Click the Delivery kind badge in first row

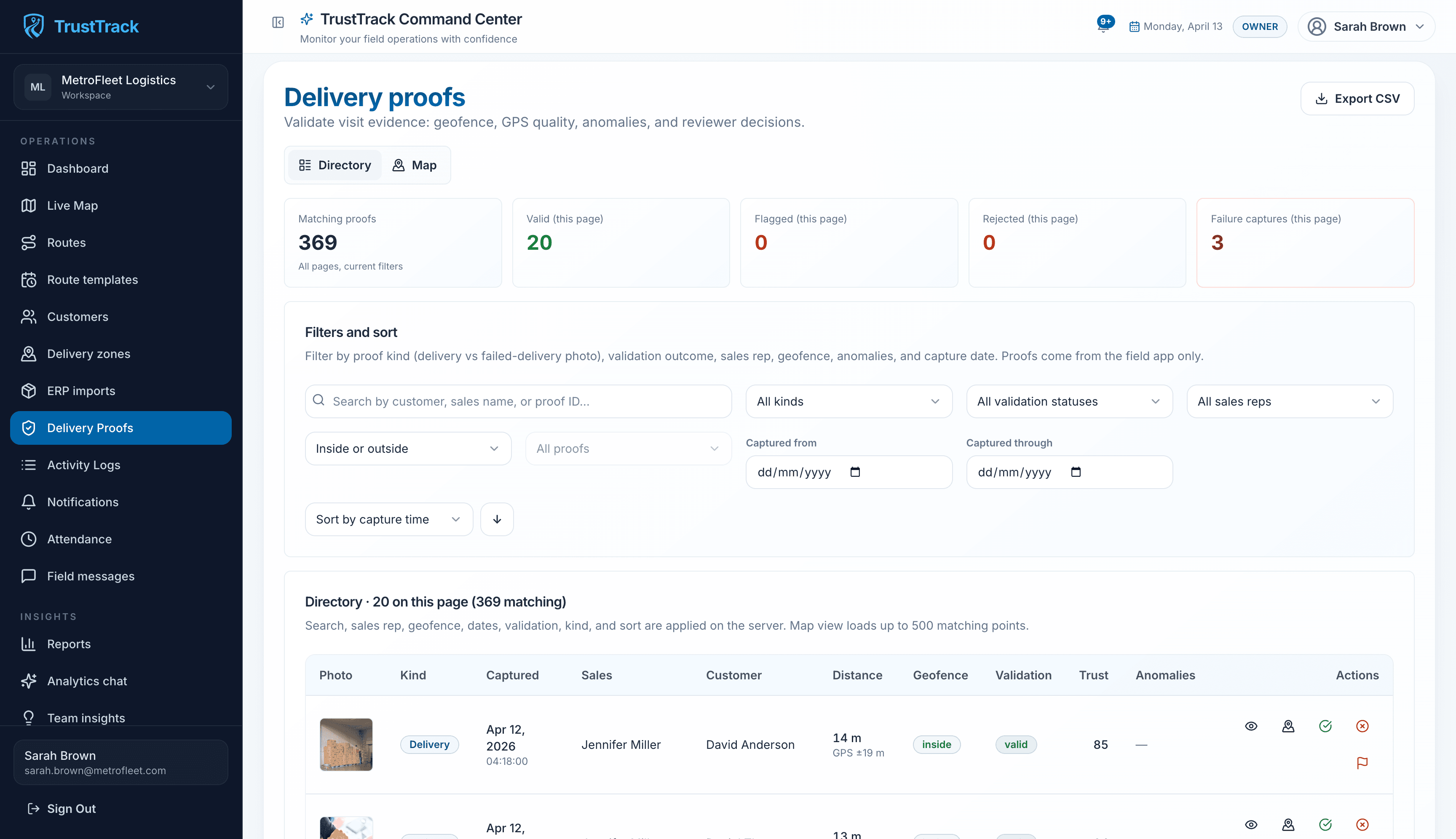(x=429, y=745)
